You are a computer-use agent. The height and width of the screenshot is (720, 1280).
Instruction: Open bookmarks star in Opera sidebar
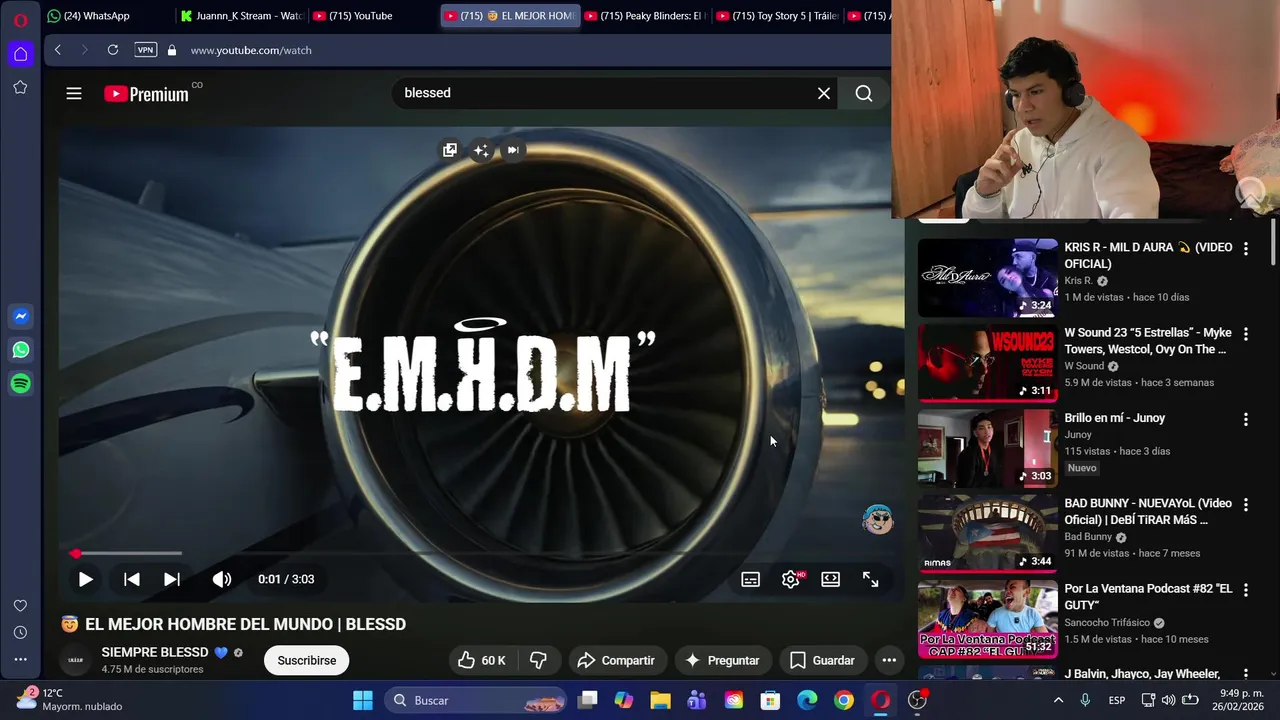[20, 88]
